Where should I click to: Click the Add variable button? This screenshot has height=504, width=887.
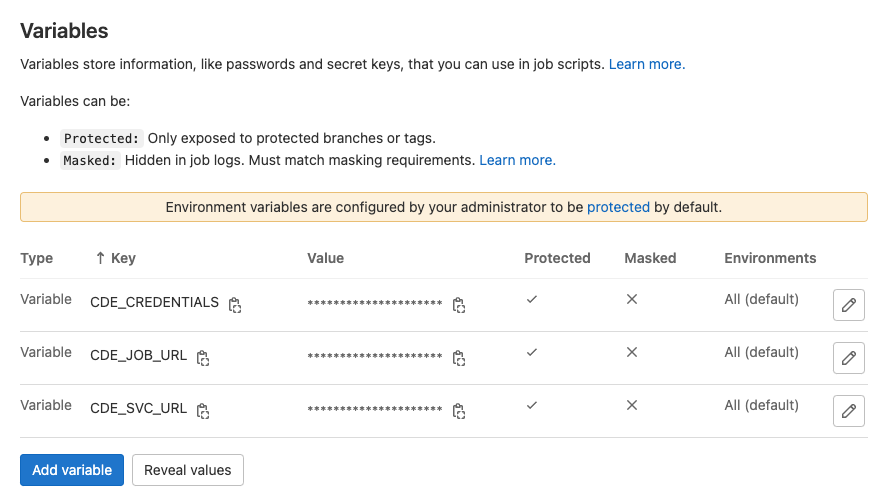72,470
